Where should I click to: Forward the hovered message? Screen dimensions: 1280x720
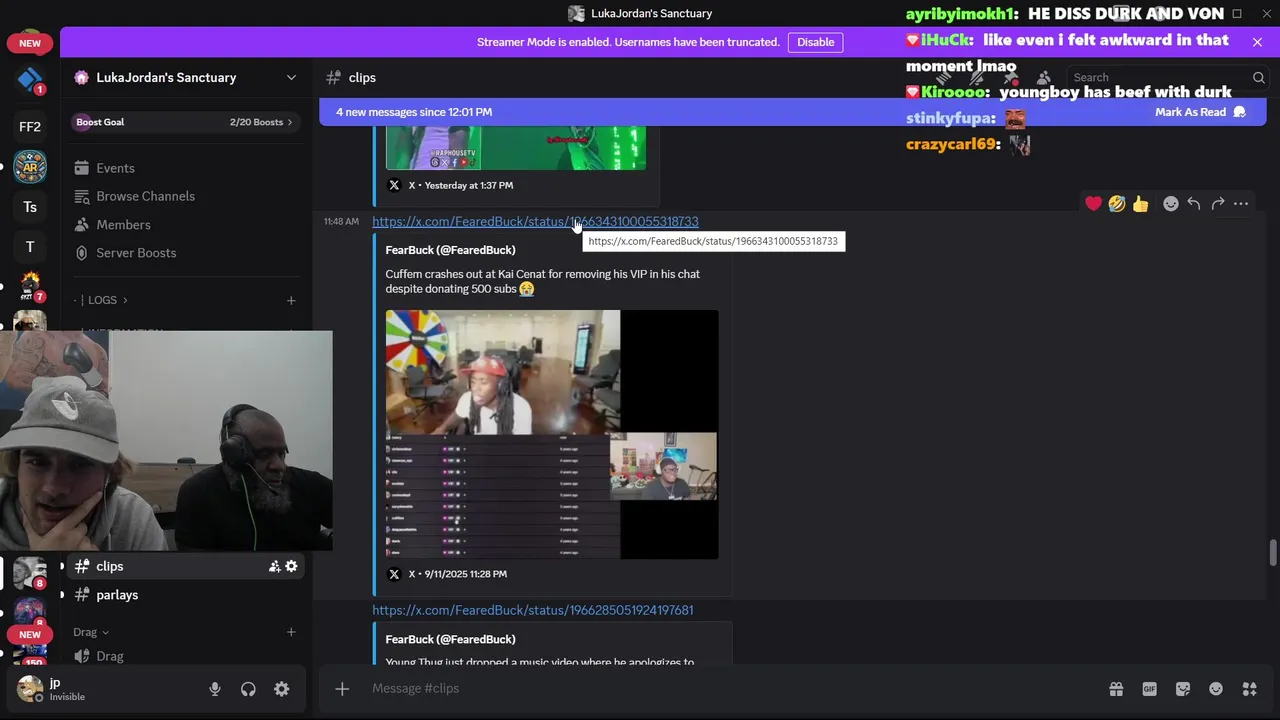(x=1218, y=204)
